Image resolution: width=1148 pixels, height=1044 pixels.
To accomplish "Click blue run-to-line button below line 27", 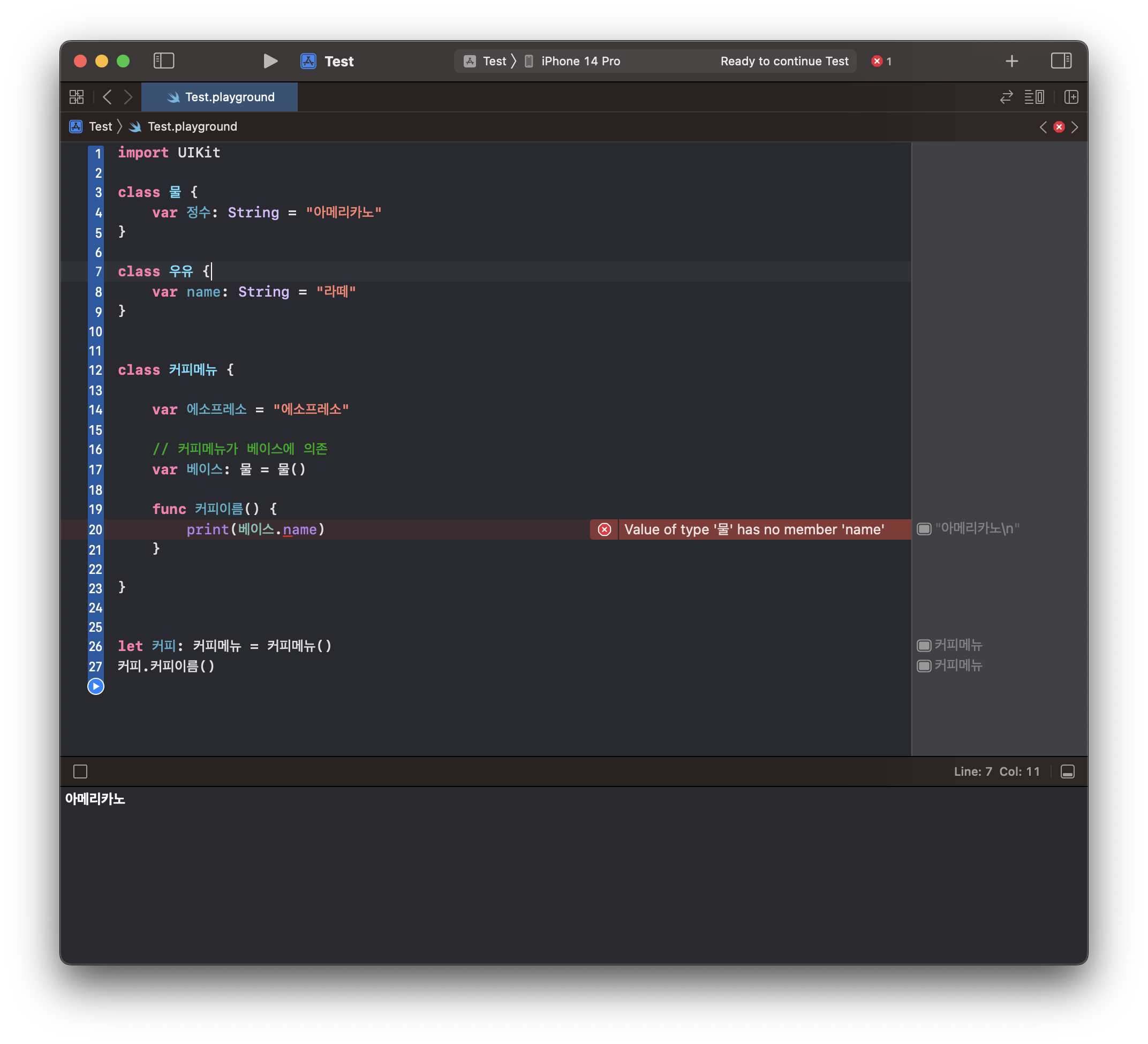I will (x=96, y=686).
